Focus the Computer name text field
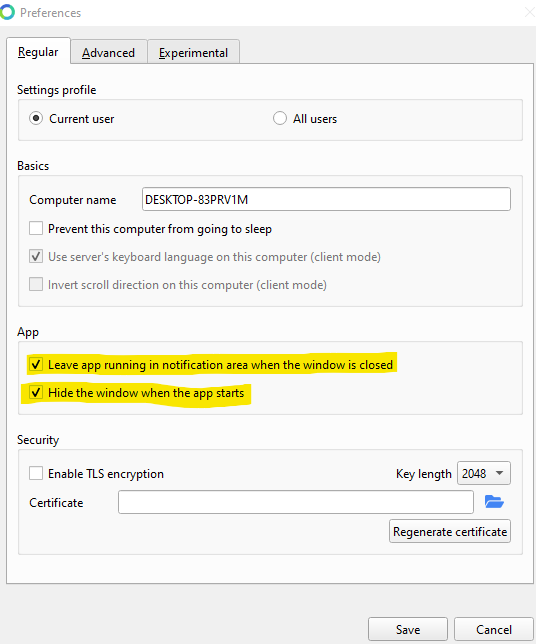536x644 pixels. 326,200
